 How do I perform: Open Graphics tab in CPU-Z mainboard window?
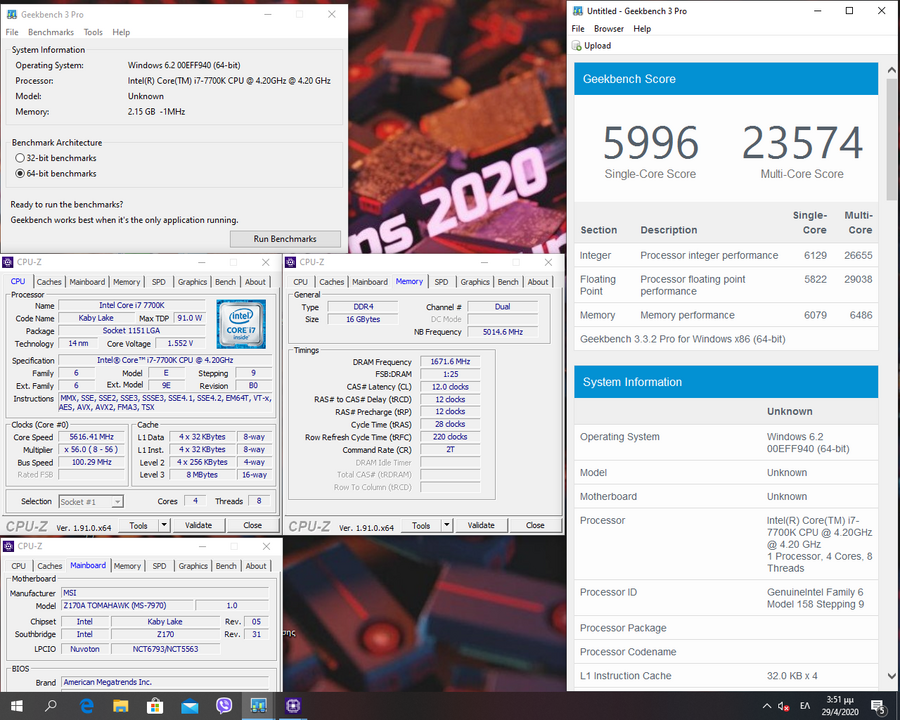[193, 566]
